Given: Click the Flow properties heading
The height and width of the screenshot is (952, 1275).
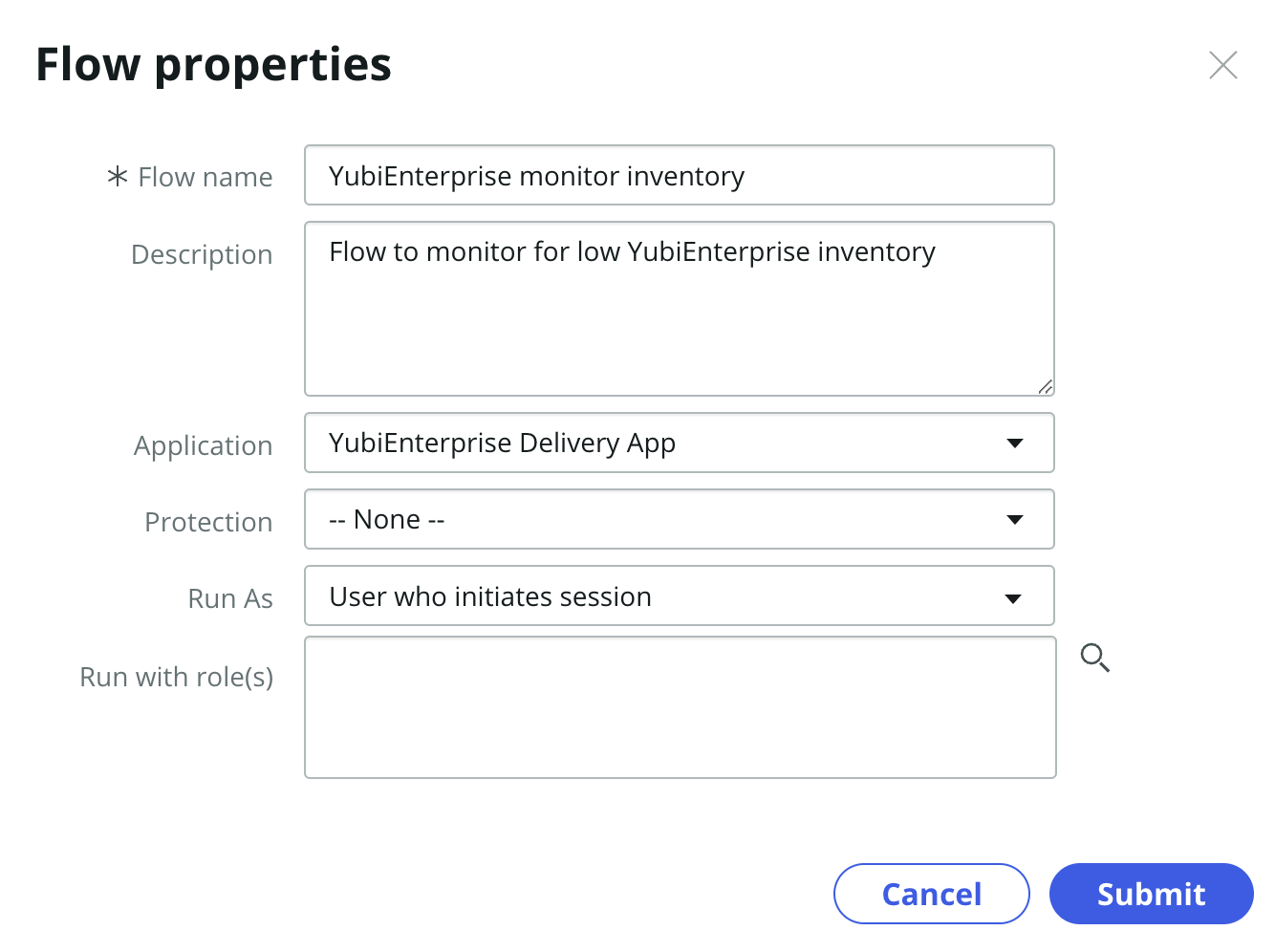Looking at the screenshot, I should (214, 65).
